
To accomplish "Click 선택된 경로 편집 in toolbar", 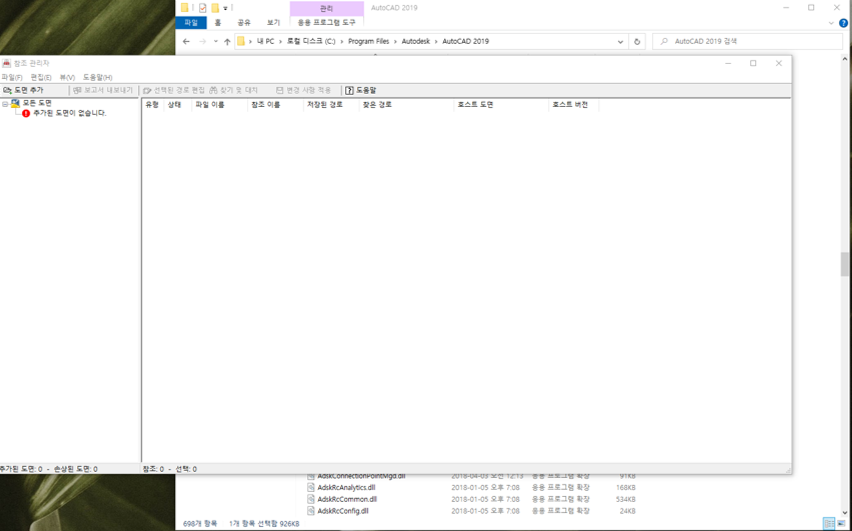I will click(x=174, y=90).
